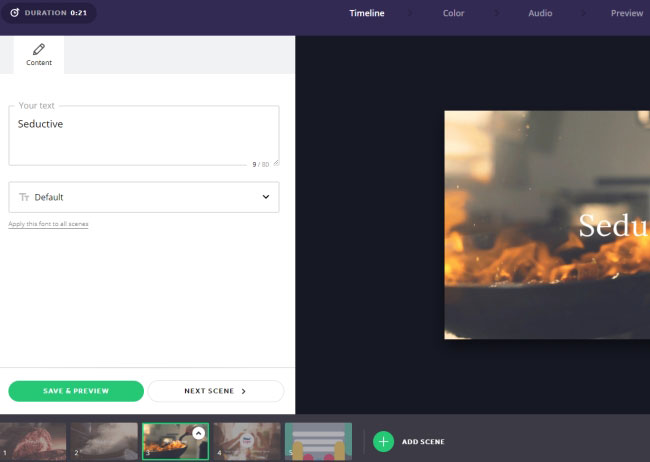Image resolution: width=650 pixels, height=462 pixels.
Task: Click the DURATION 0:21 indicator
Action: point(49,13)
